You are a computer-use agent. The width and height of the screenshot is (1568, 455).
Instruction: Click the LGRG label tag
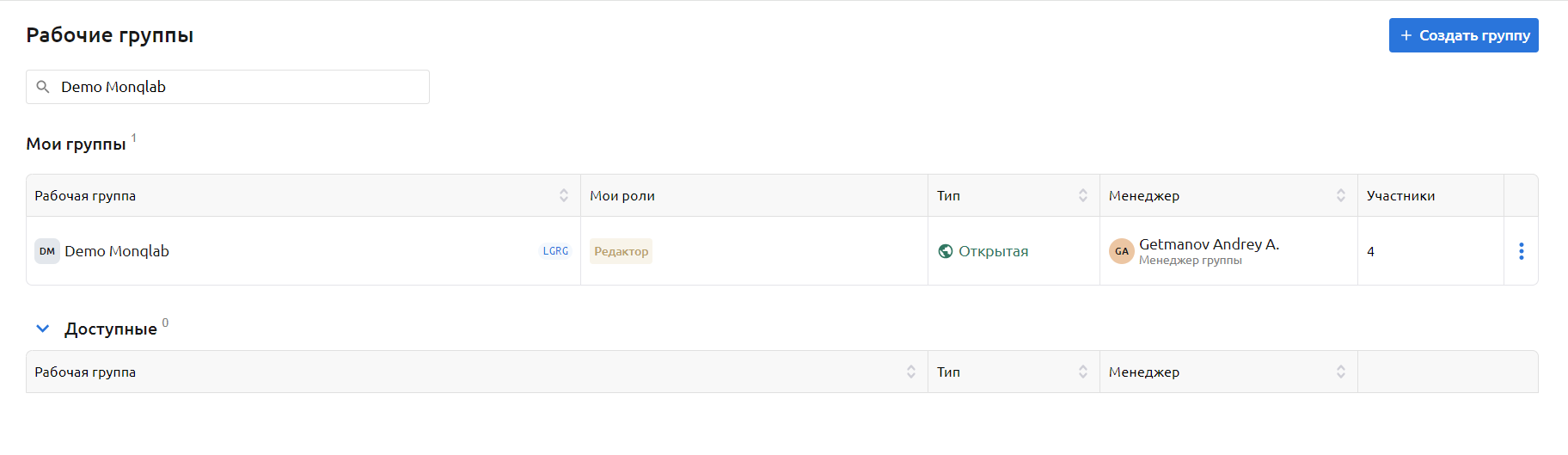555,251
